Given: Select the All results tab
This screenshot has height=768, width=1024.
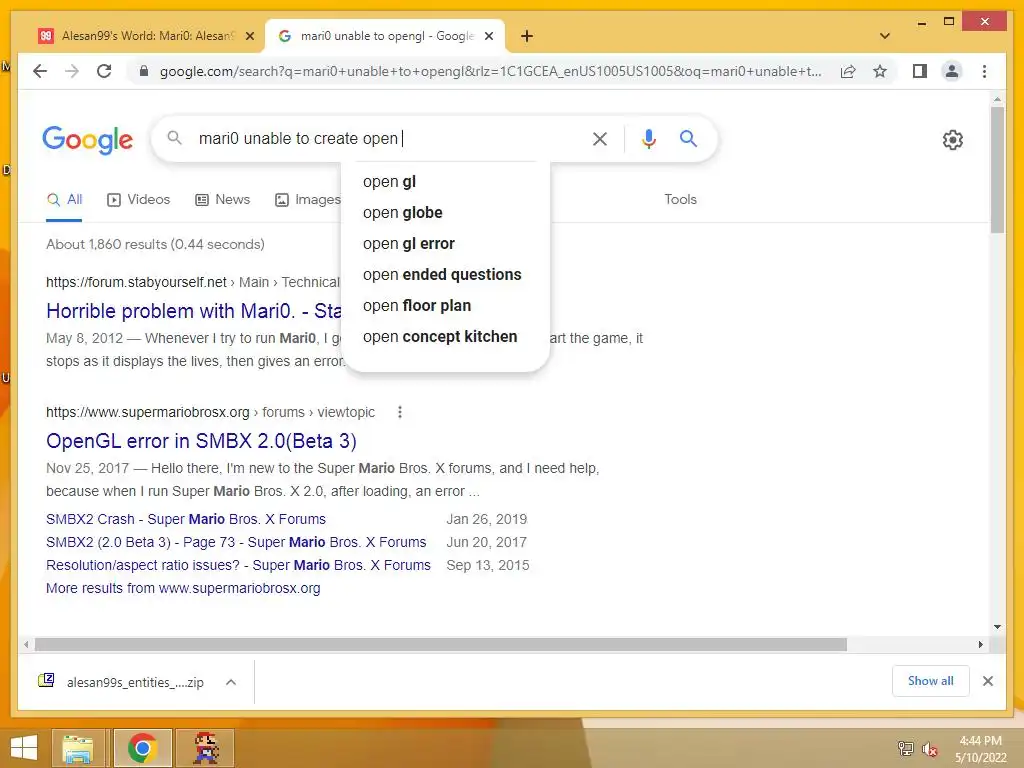Looking at the screenshot, I should [x=64, y=200].
